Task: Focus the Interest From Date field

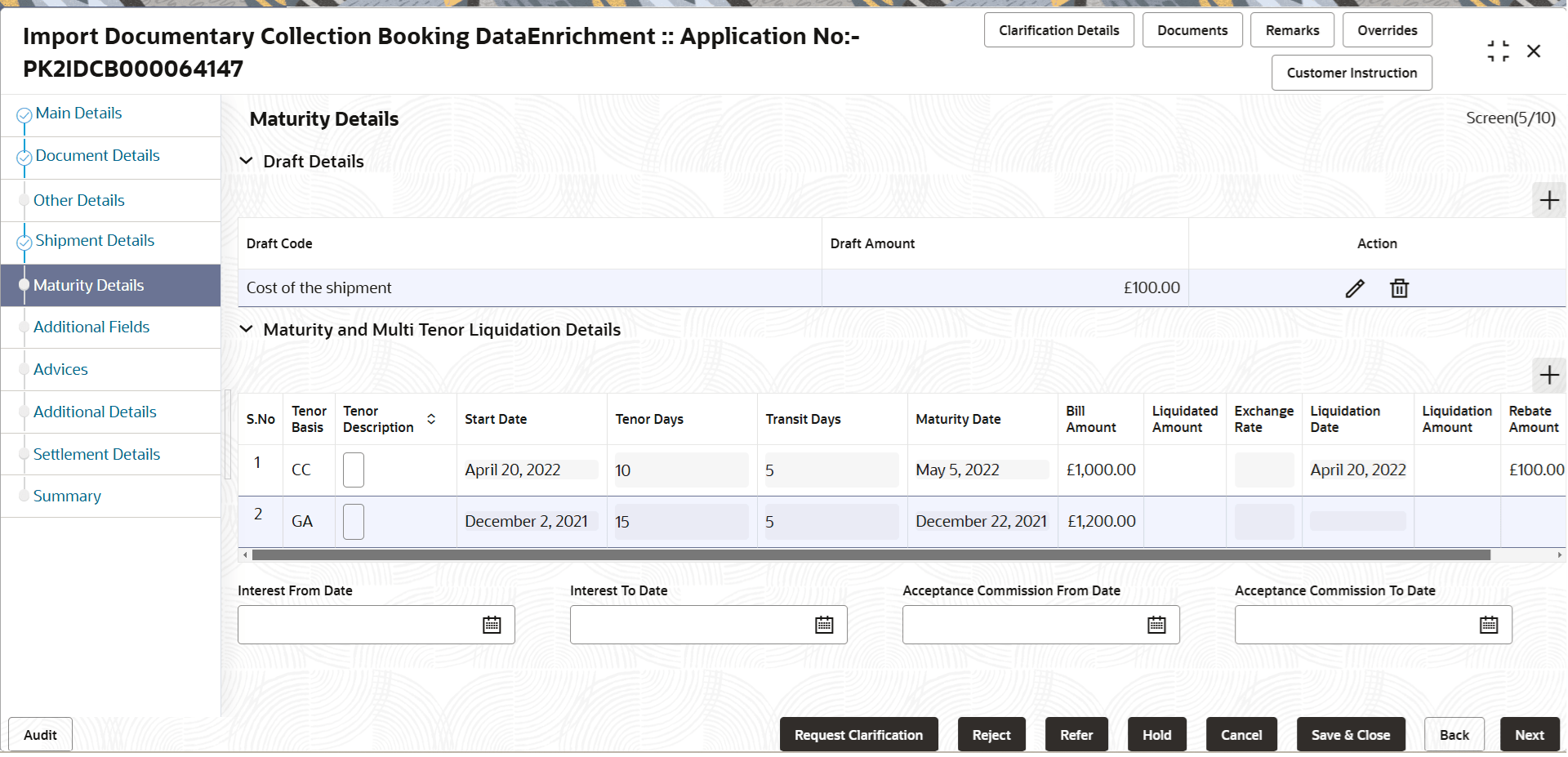Action: click(359, 625)
